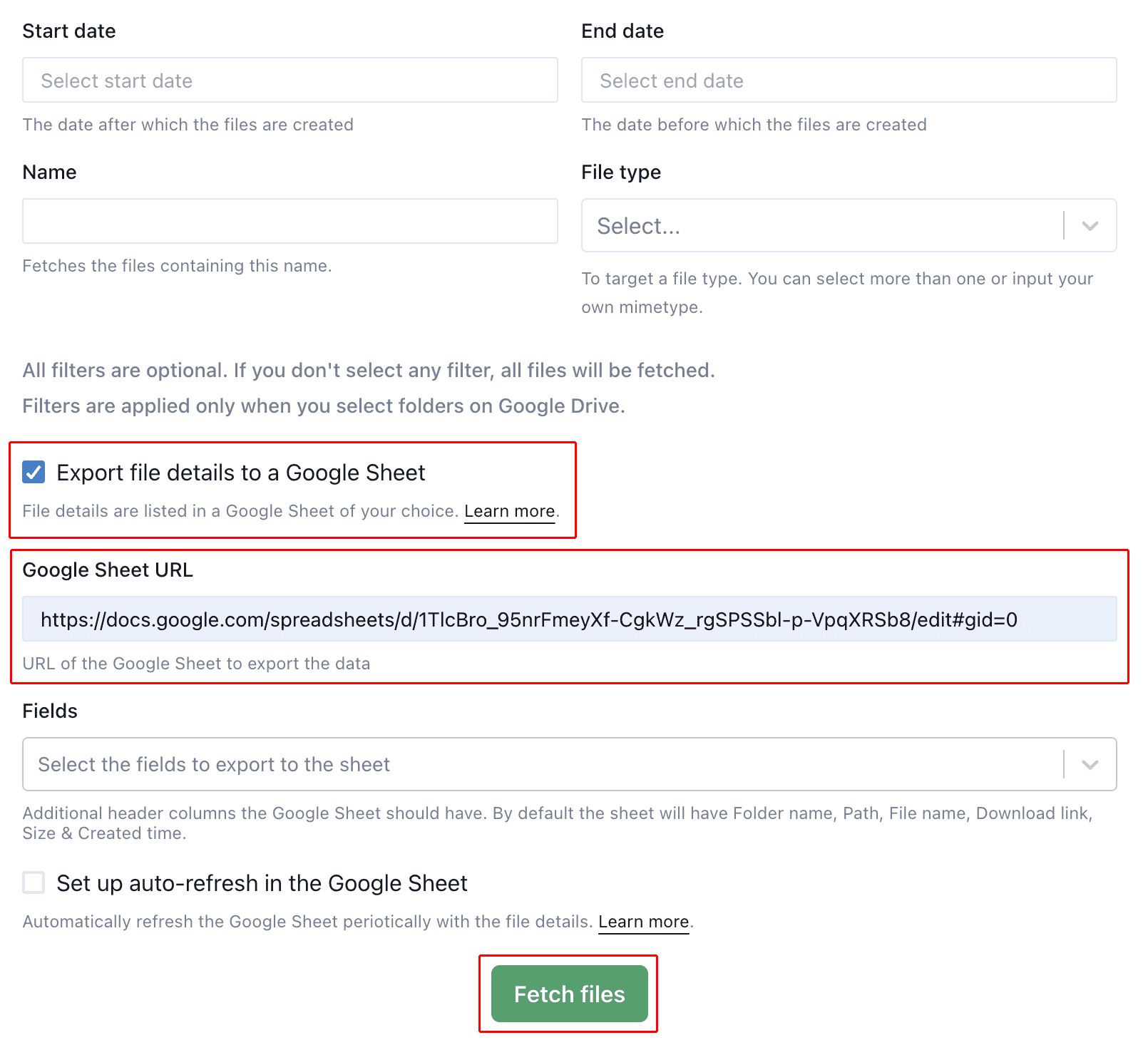Click the Fields dropdown arrow icon
This screenshot has width=1148, height=1045.
[1090, 764]
